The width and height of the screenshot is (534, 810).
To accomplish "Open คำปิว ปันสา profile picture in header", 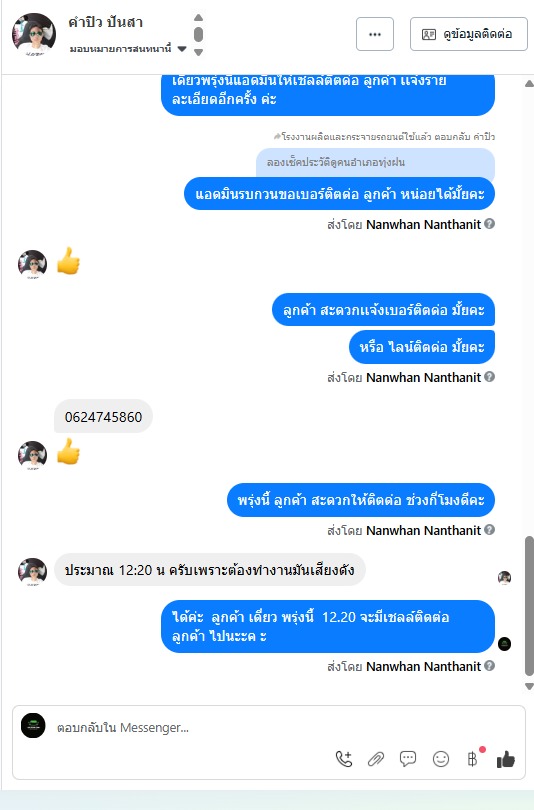I will coord(34,35).
